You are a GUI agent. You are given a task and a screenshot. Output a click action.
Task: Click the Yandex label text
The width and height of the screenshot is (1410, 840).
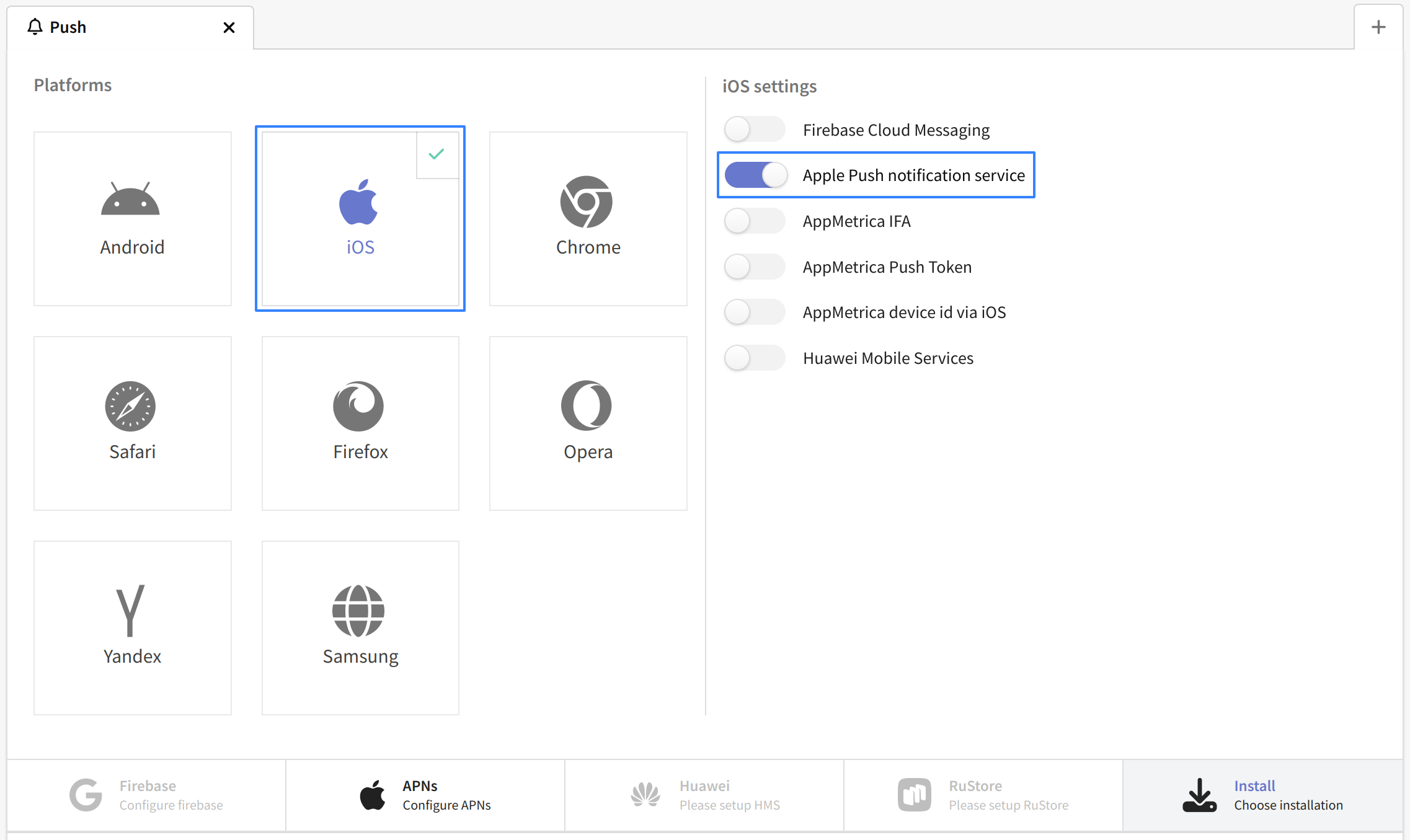(132, 656)
